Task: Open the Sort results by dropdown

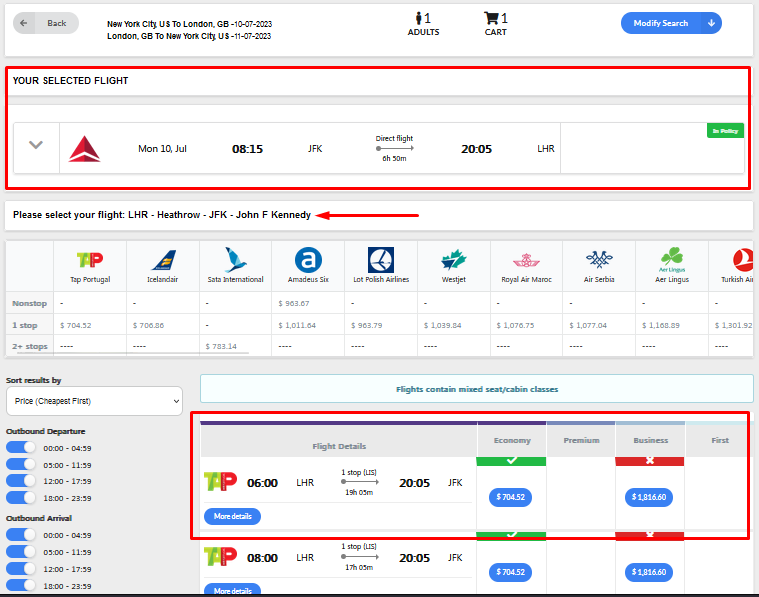Action: click(94, 401)
